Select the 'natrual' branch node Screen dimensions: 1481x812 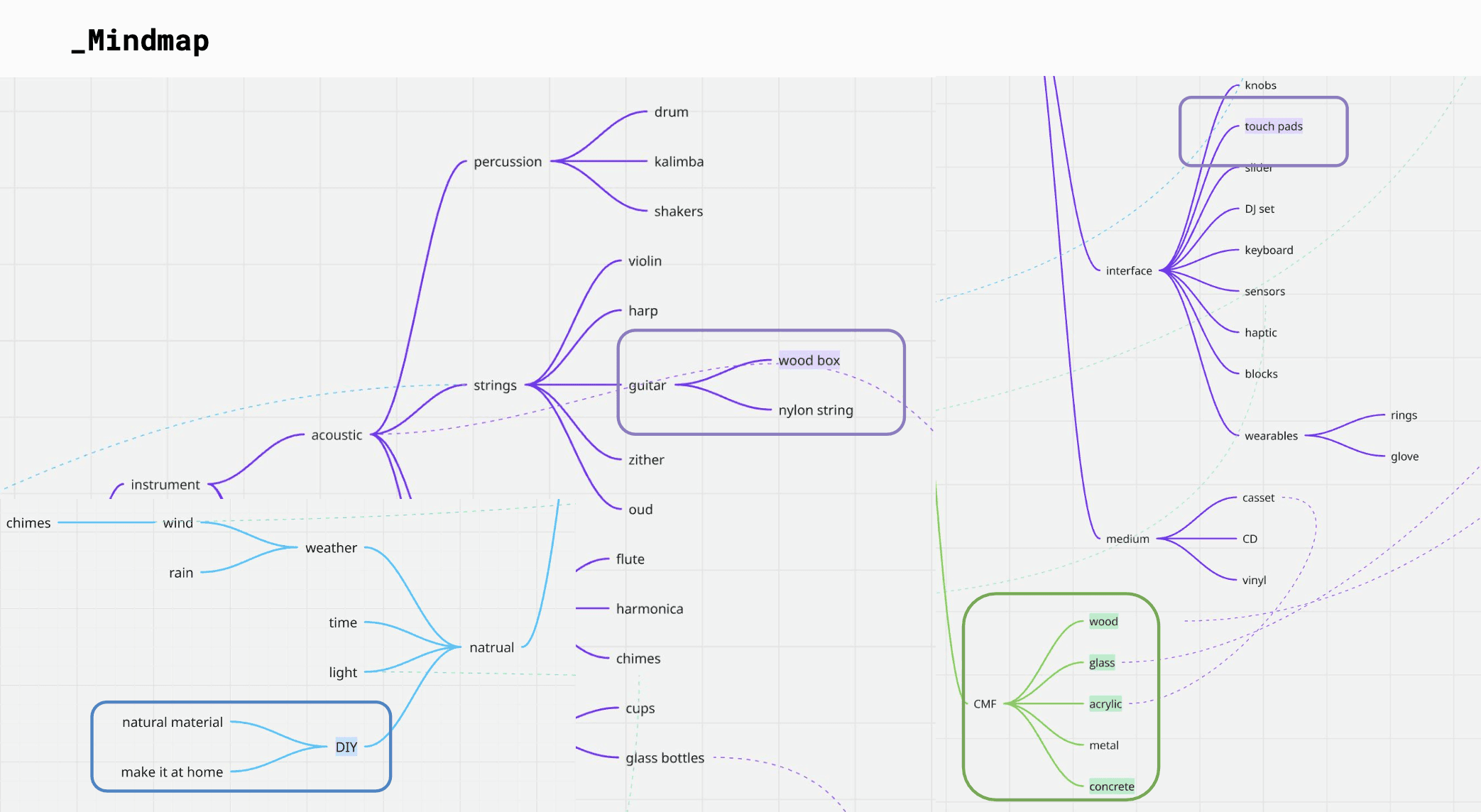pyautogui.click(x=491, y=647)
